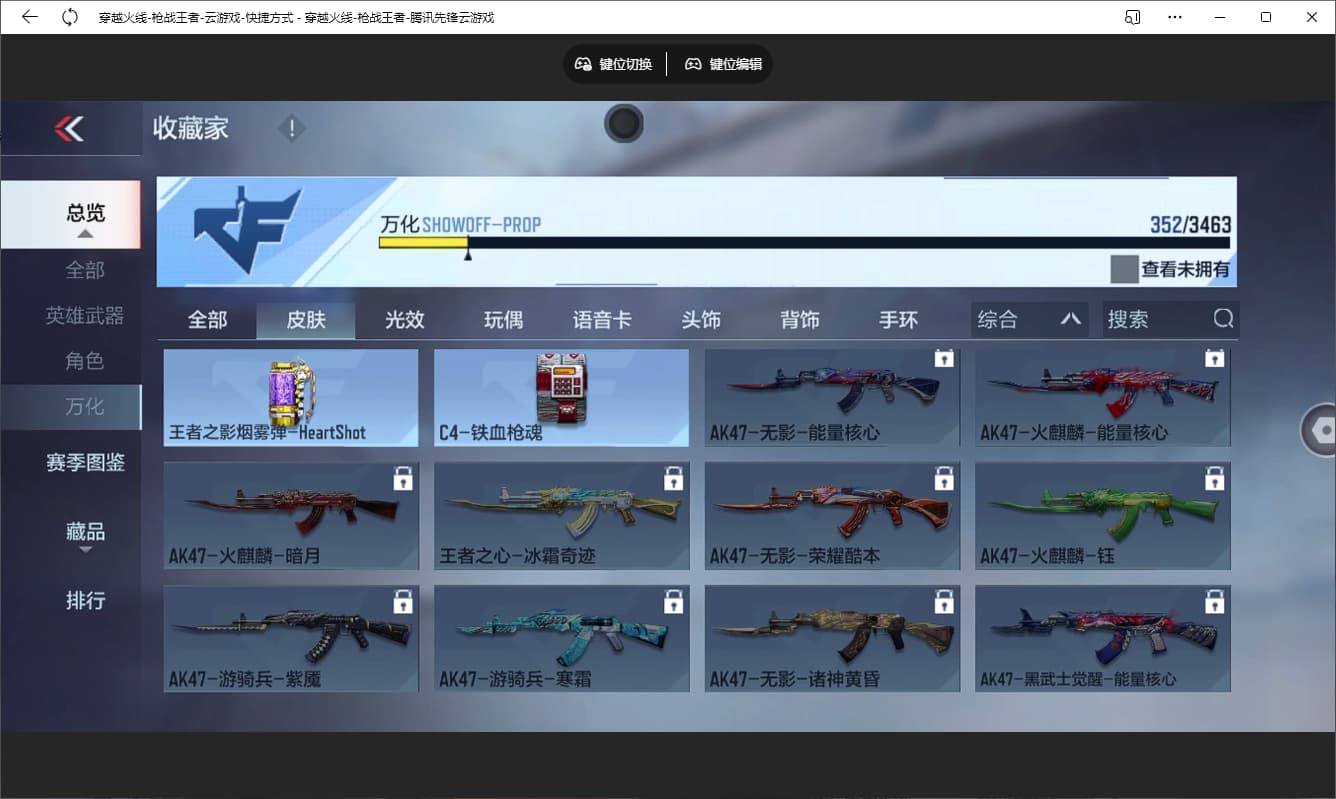Click the 键位编辑 button
1336x799 pixels.
click(722, 63)
